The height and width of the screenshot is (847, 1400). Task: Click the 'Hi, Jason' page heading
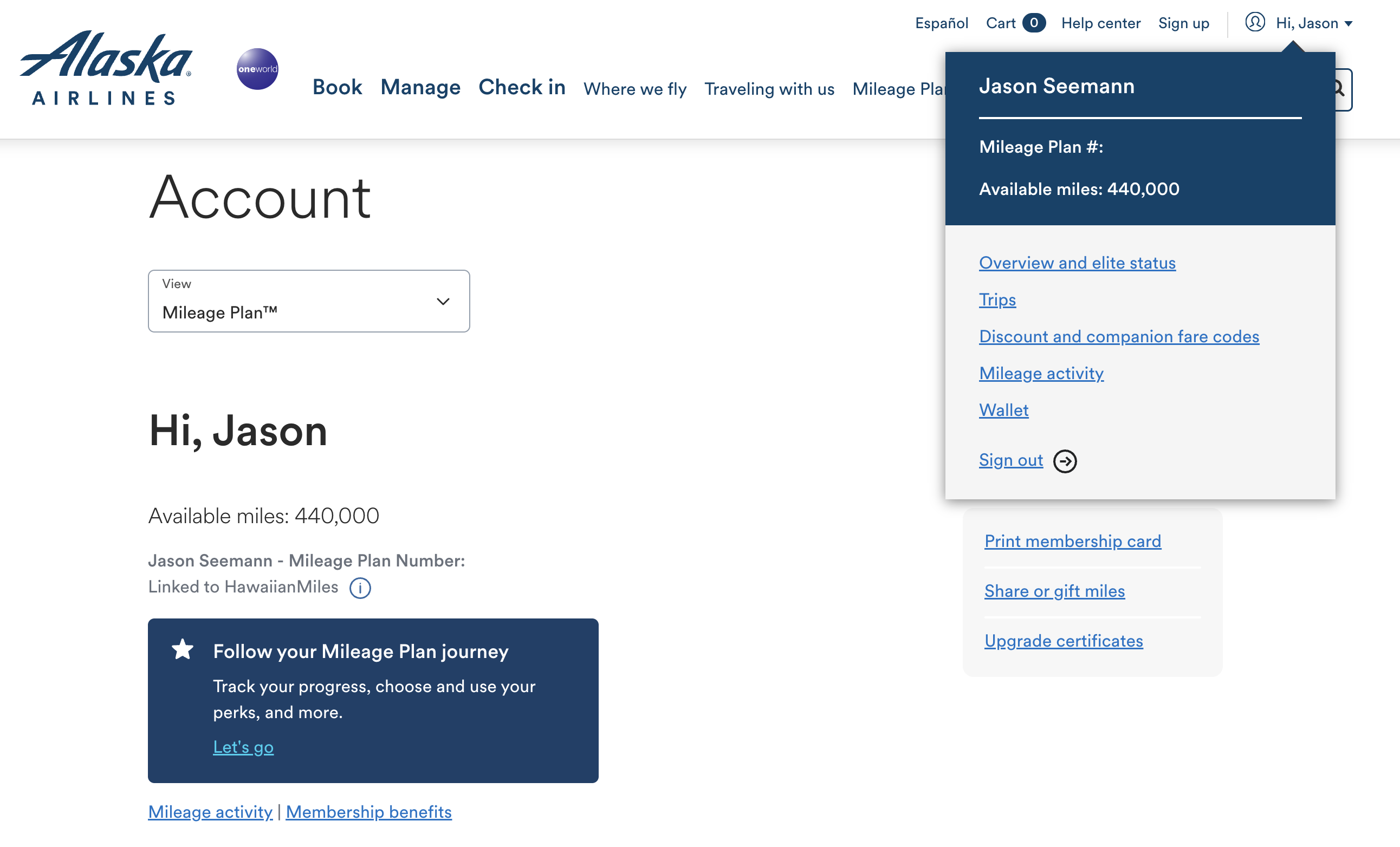click(238, 431)
